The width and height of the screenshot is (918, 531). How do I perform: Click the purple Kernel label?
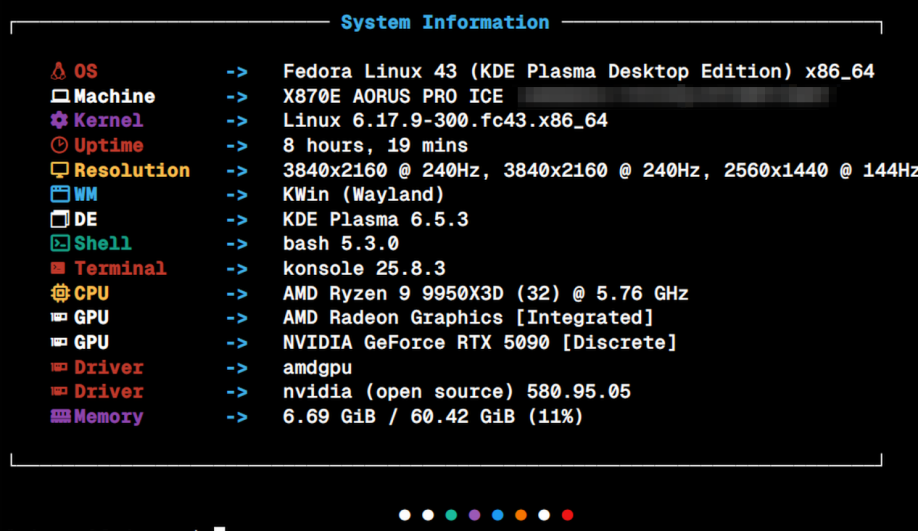(x=108, y=121)
